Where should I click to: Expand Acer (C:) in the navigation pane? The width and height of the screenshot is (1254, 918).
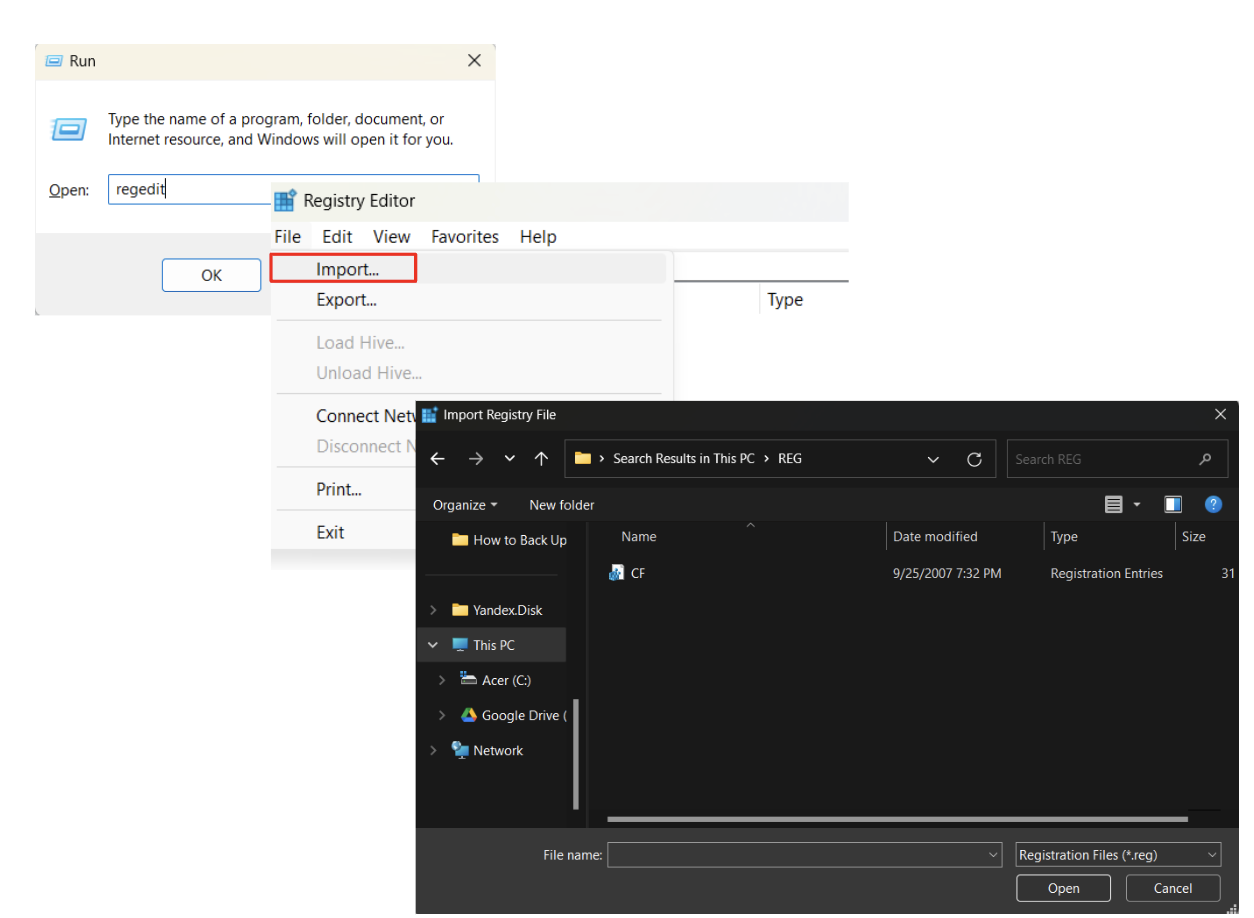(441, 679)
